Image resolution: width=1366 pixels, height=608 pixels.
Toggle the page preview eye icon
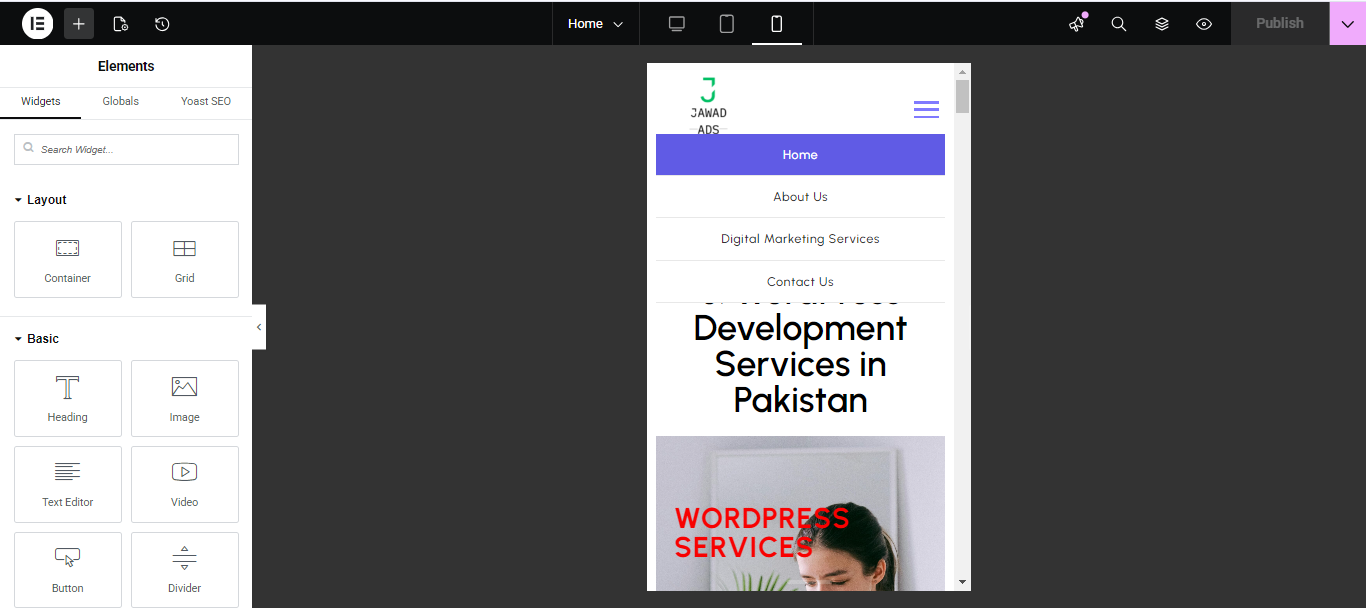coord(1204,23)
